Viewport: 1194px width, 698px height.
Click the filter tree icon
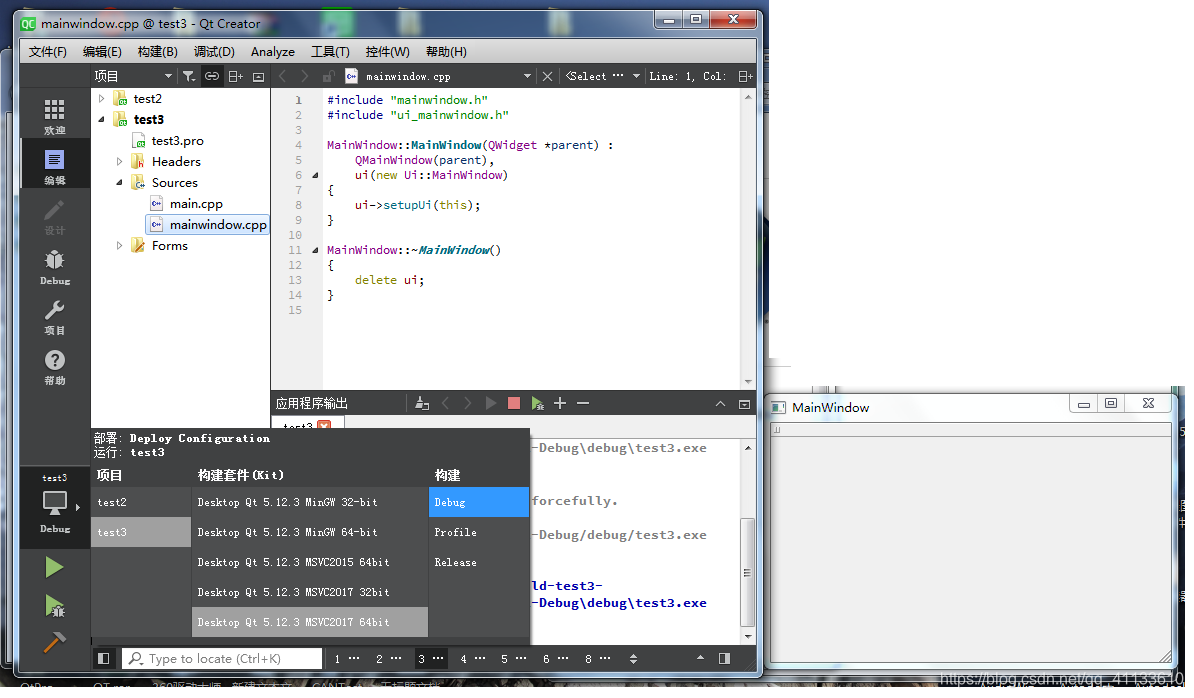click(189, 76)
